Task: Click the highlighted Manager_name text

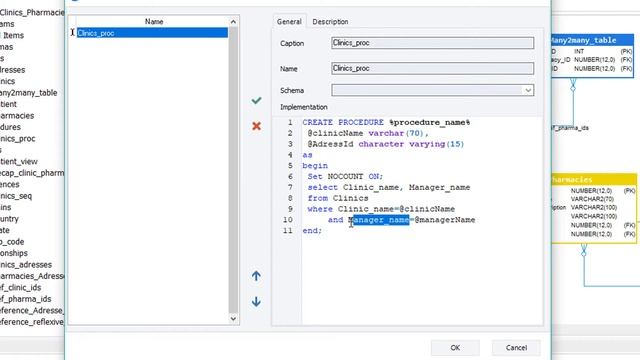Action: click(x=380, y=220)
